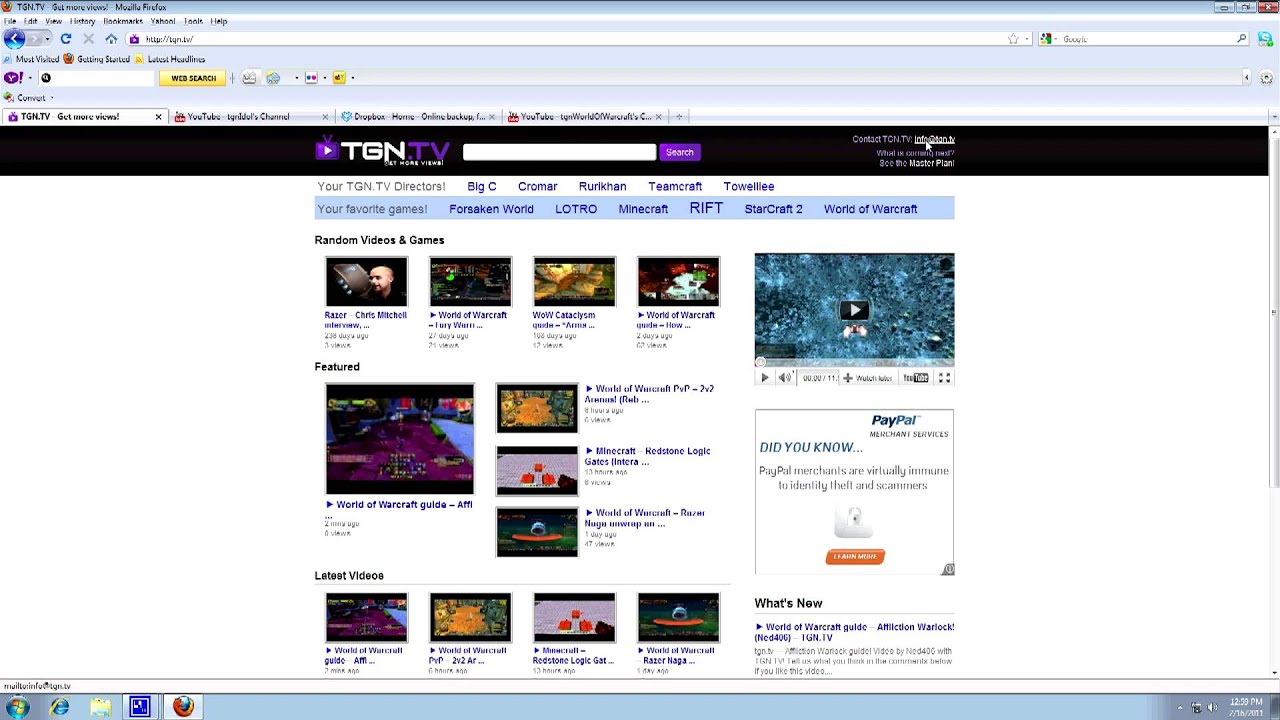Switch to Firefox taskbar icon
This screenshot has height=720, width=1280.
[183, 707]
